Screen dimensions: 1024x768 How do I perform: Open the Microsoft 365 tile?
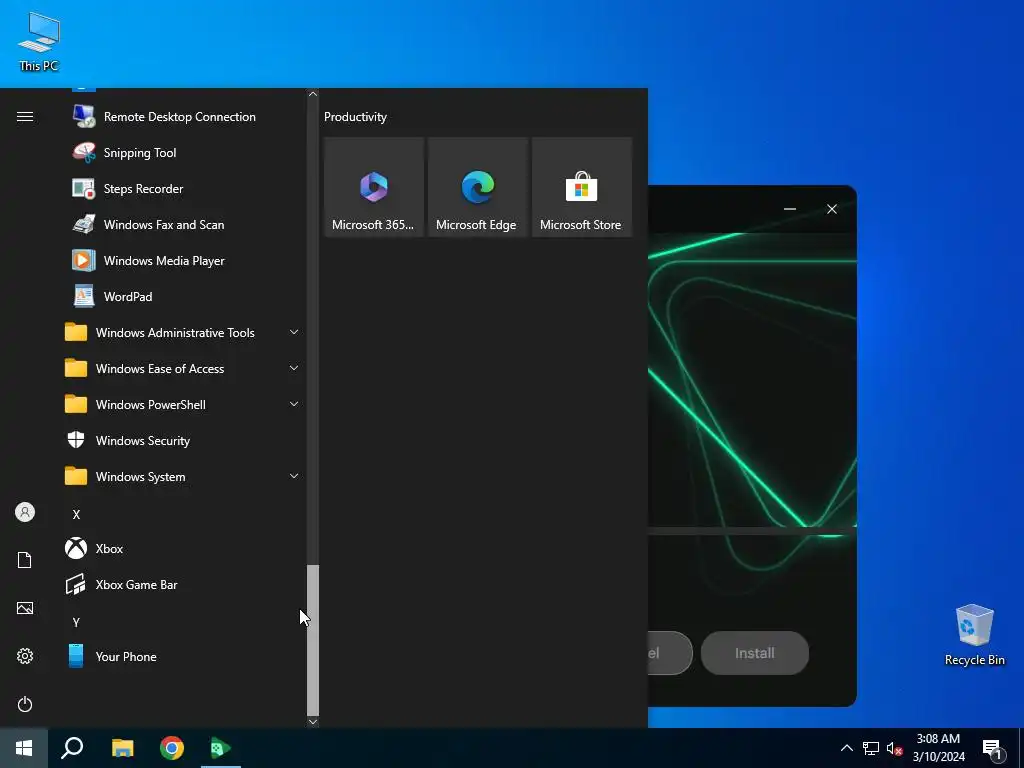[374, 187]
